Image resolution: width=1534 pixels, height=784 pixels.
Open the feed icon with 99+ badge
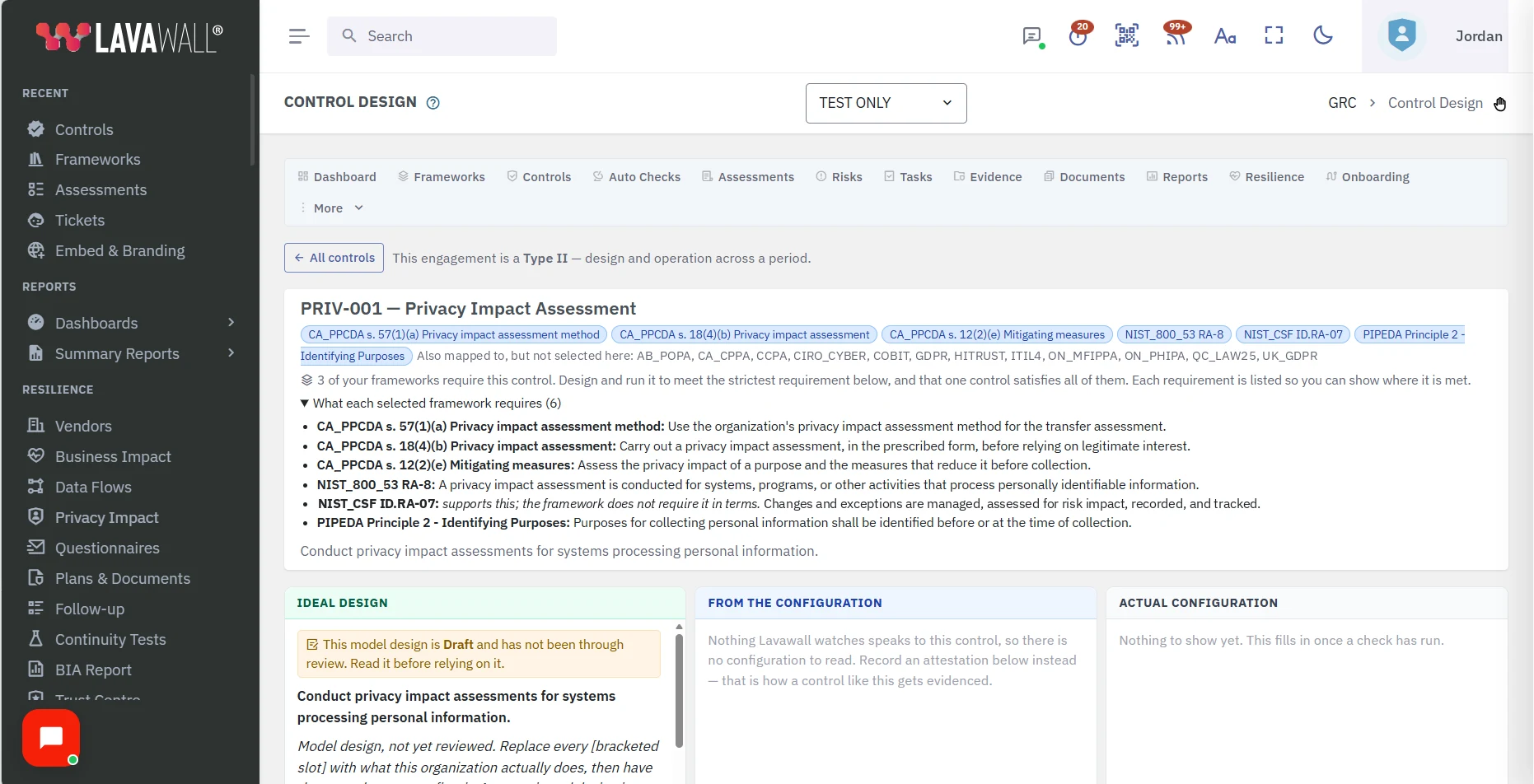(1176, 35)
